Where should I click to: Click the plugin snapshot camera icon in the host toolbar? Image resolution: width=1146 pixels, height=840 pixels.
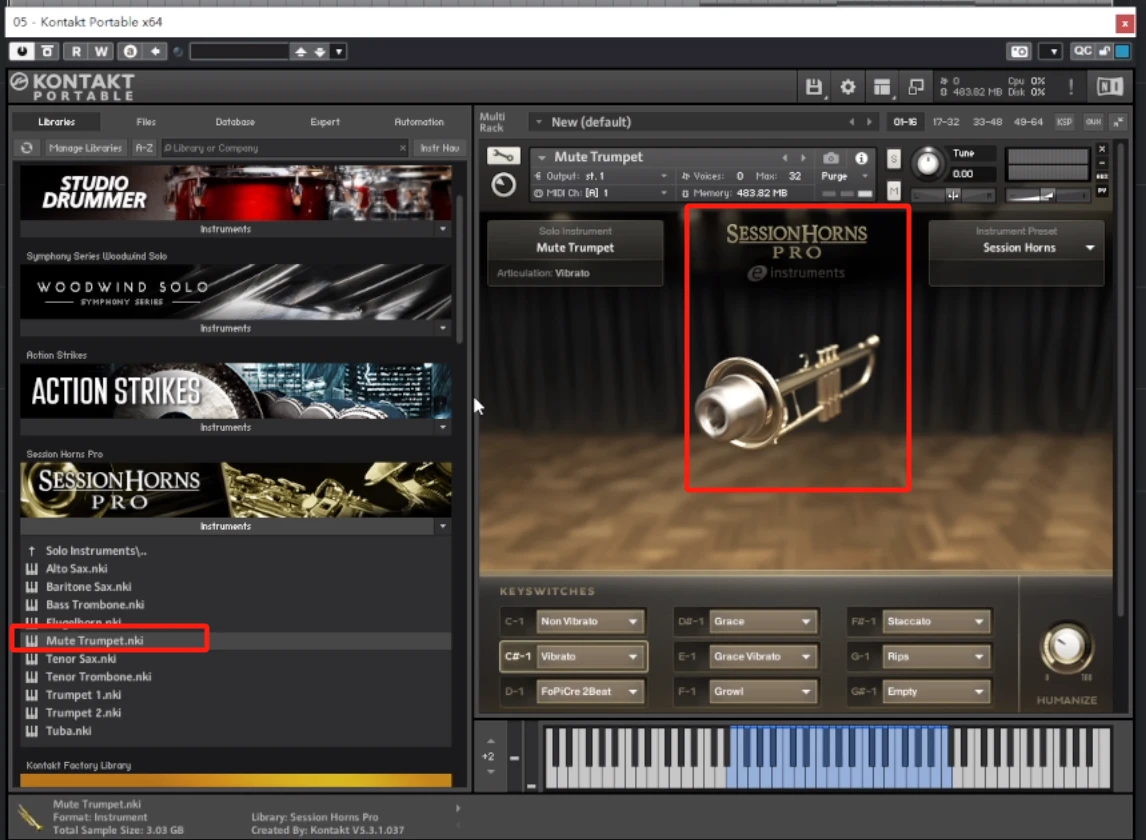click(x=1019, y=51)
